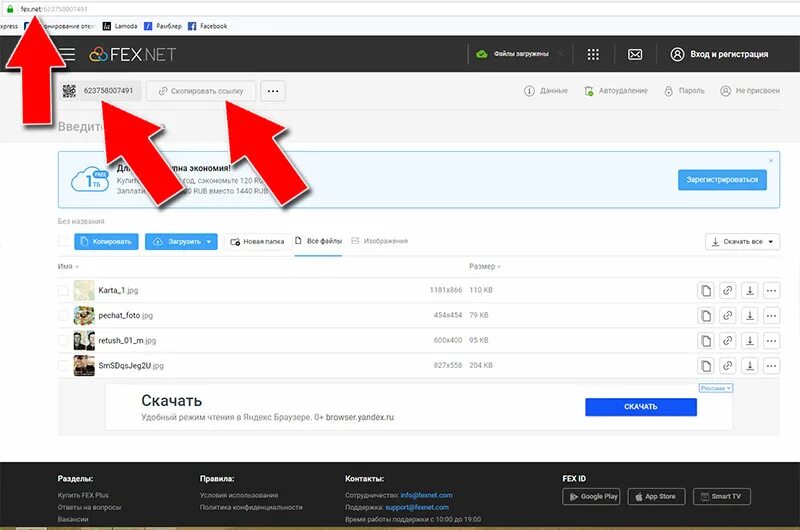Open more options for SmSDqsJeg2U.jpg

[x=771, y=365]
